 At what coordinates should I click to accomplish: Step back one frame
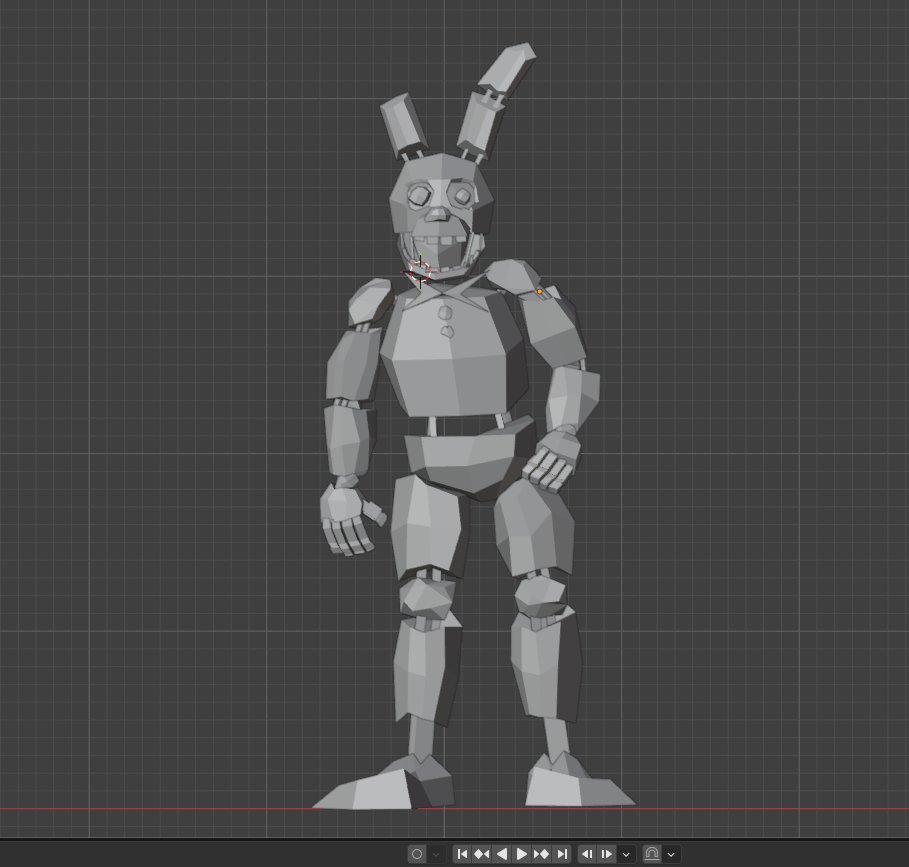pyautogui.click(x=587, y=854)
